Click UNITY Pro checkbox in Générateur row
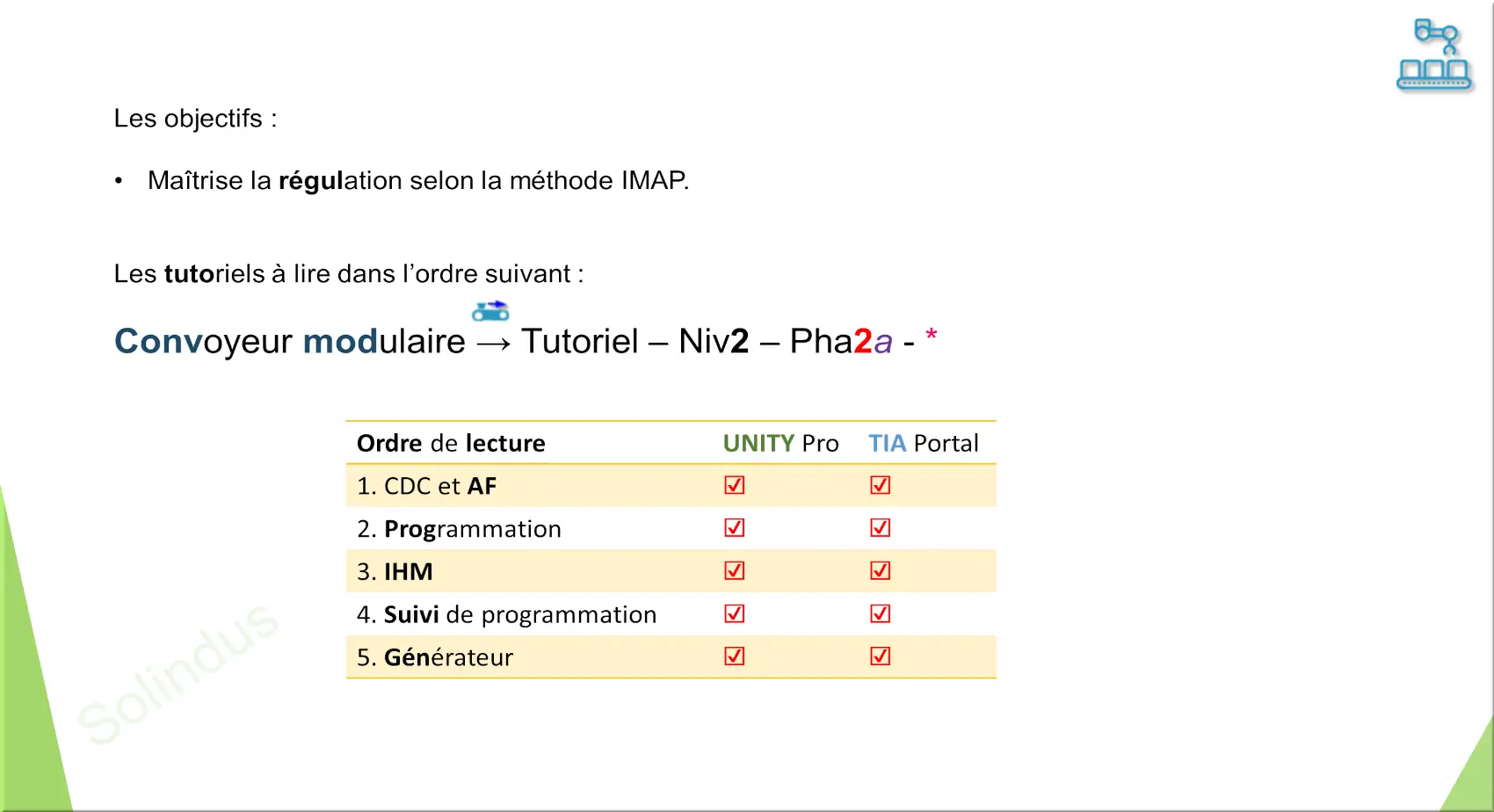The width and height of the screenshot is (1494, 812). pyautogui.click(x=735, y=656)
